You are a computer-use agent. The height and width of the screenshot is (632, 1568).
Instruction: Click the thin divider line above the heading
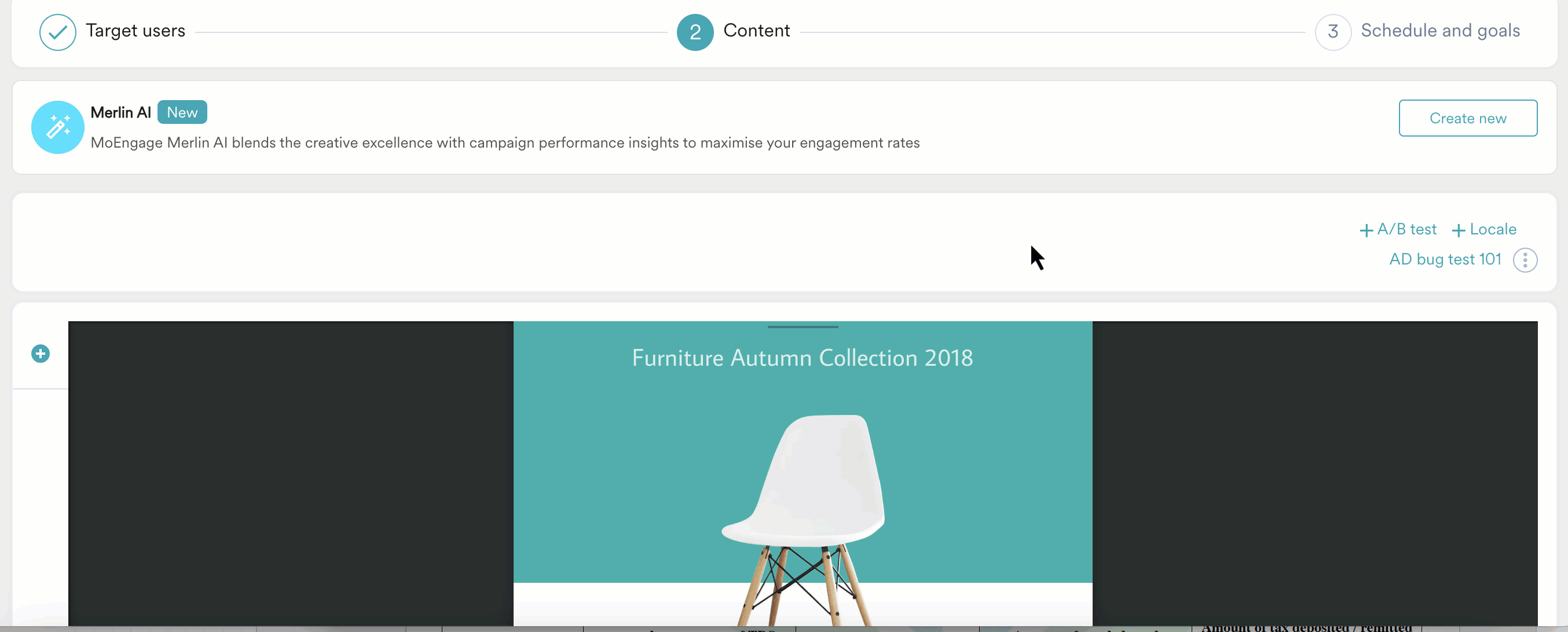[x=803, y=327]
